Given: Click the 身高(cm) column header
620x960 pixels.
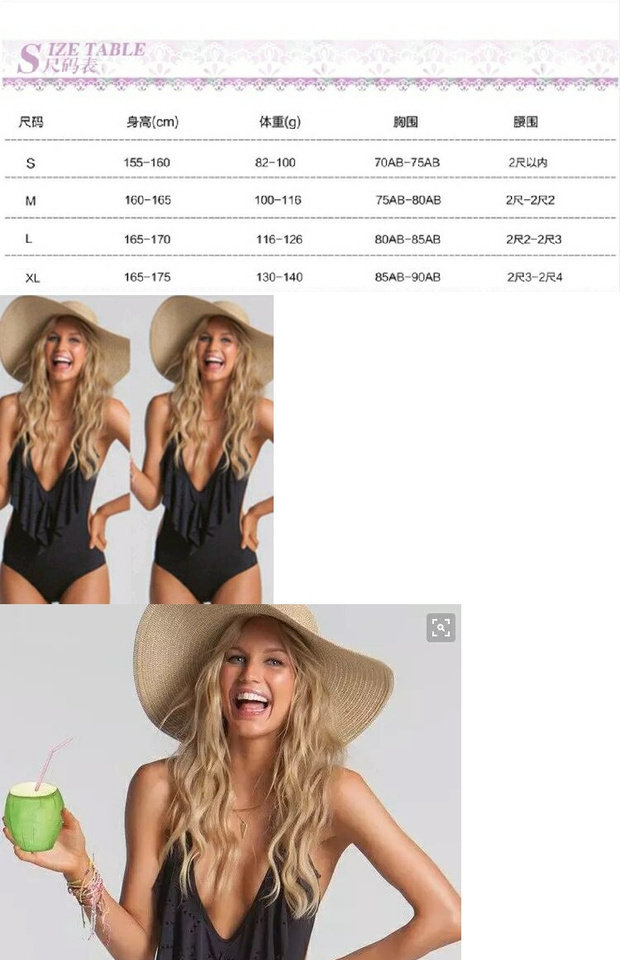Looking at the screenshot, I should click(152, 122).
